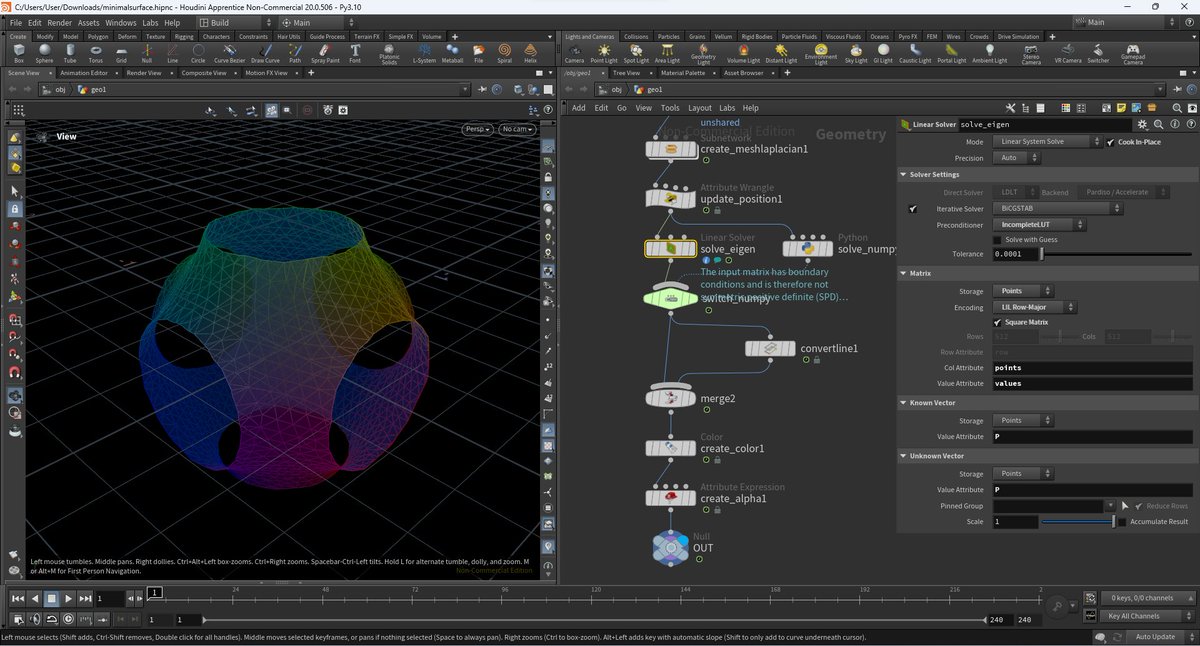Select the Platonic Solids shelf tool
The width and height of the screenshot is (1200, 646).
[x=389, y=53]
